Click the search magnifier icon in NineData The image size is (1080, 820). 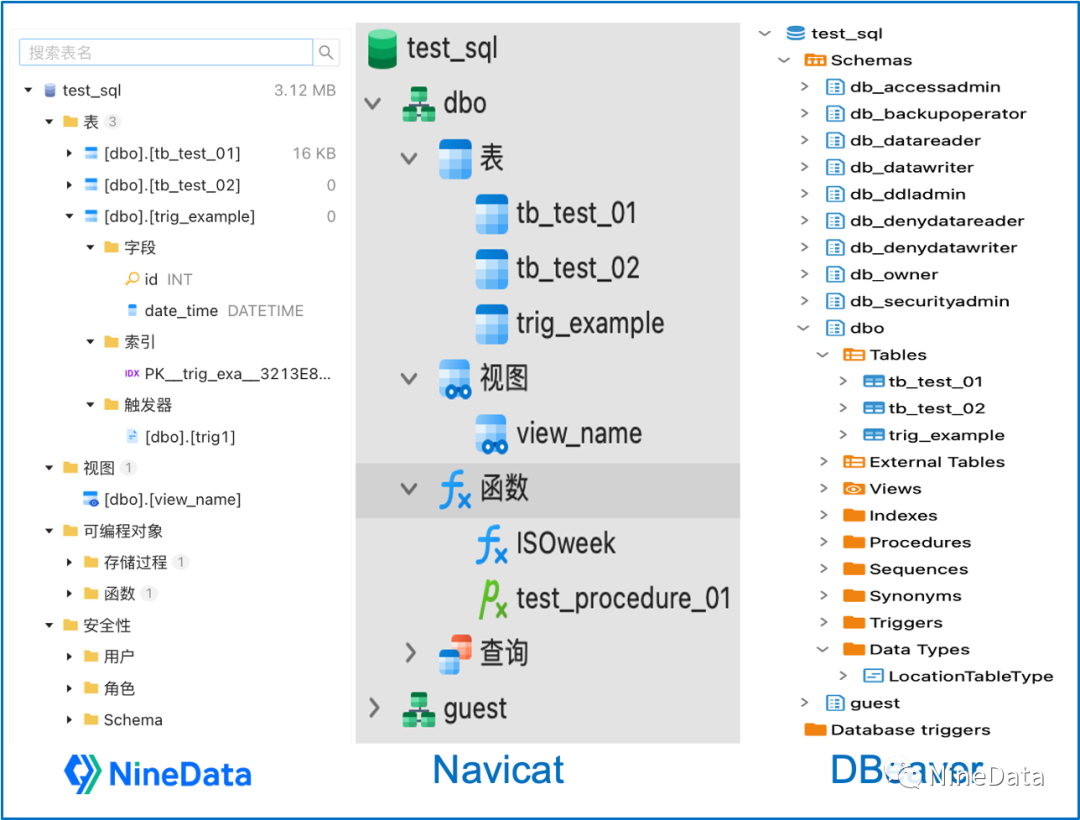pos(326,52)
